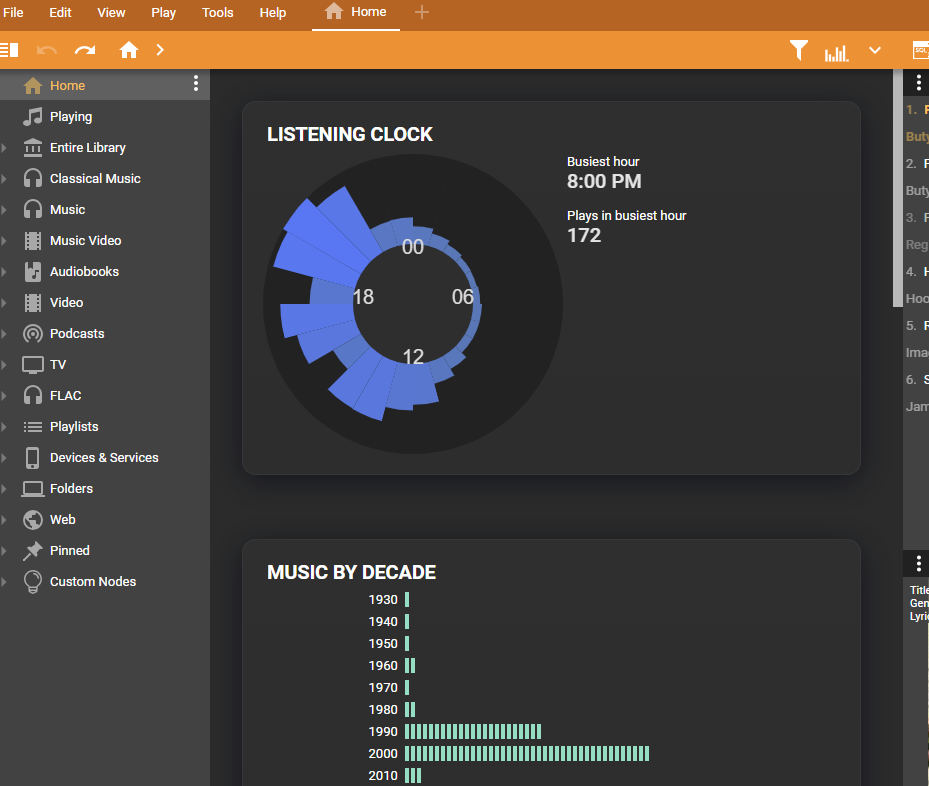The width and height of the screenshot is (929, 786).
Task: Add a new tab with plus button
Action: (x=422, y=12)
